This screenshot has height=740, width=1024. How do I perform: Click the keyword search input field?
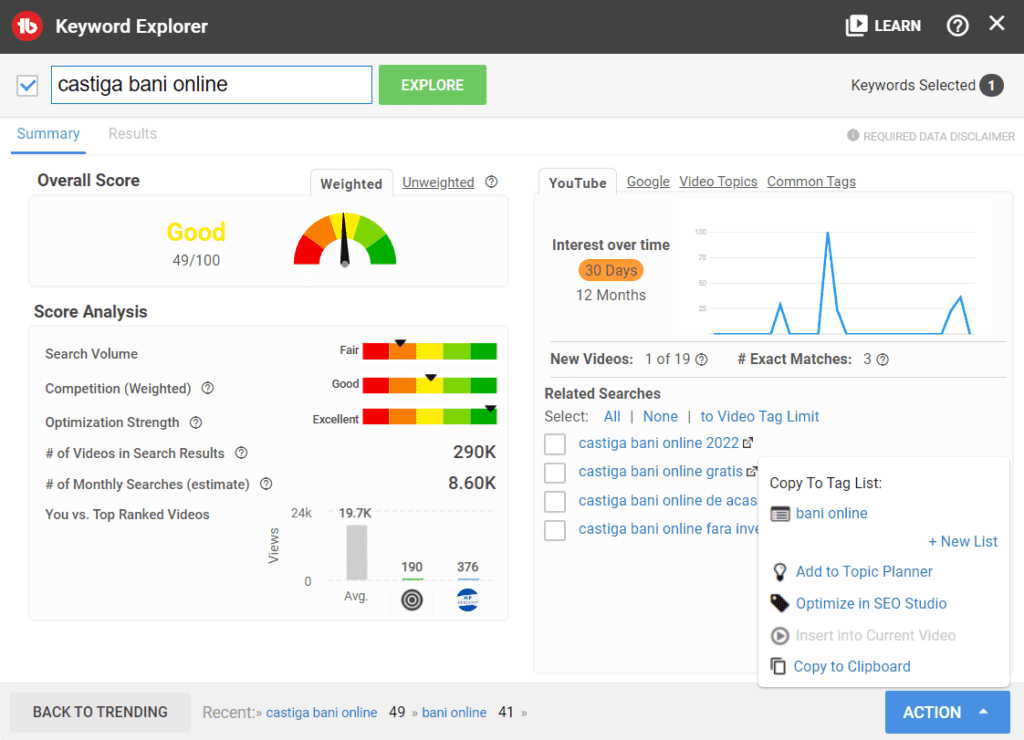pos(211,85)
